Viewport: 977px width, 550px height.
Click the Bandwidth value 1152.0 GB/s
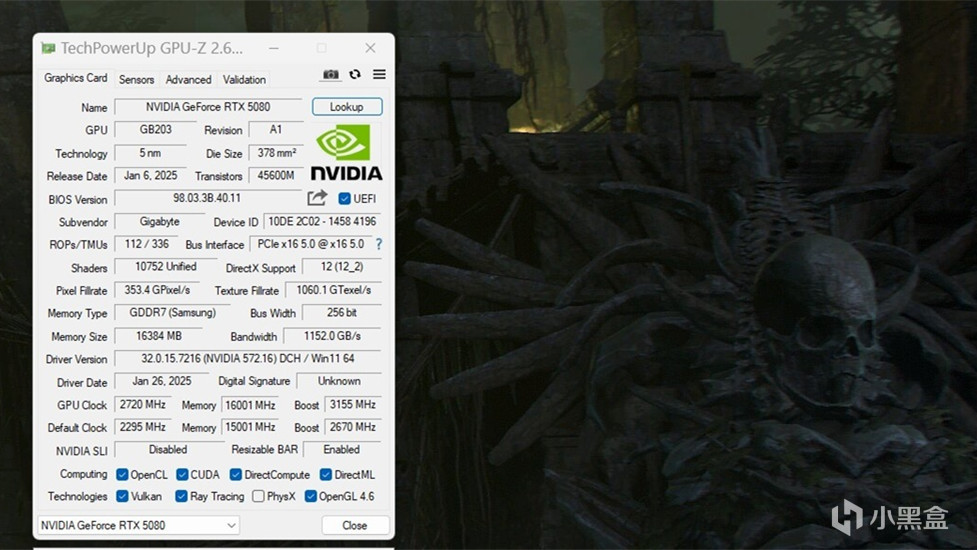(x=332, y=336)
